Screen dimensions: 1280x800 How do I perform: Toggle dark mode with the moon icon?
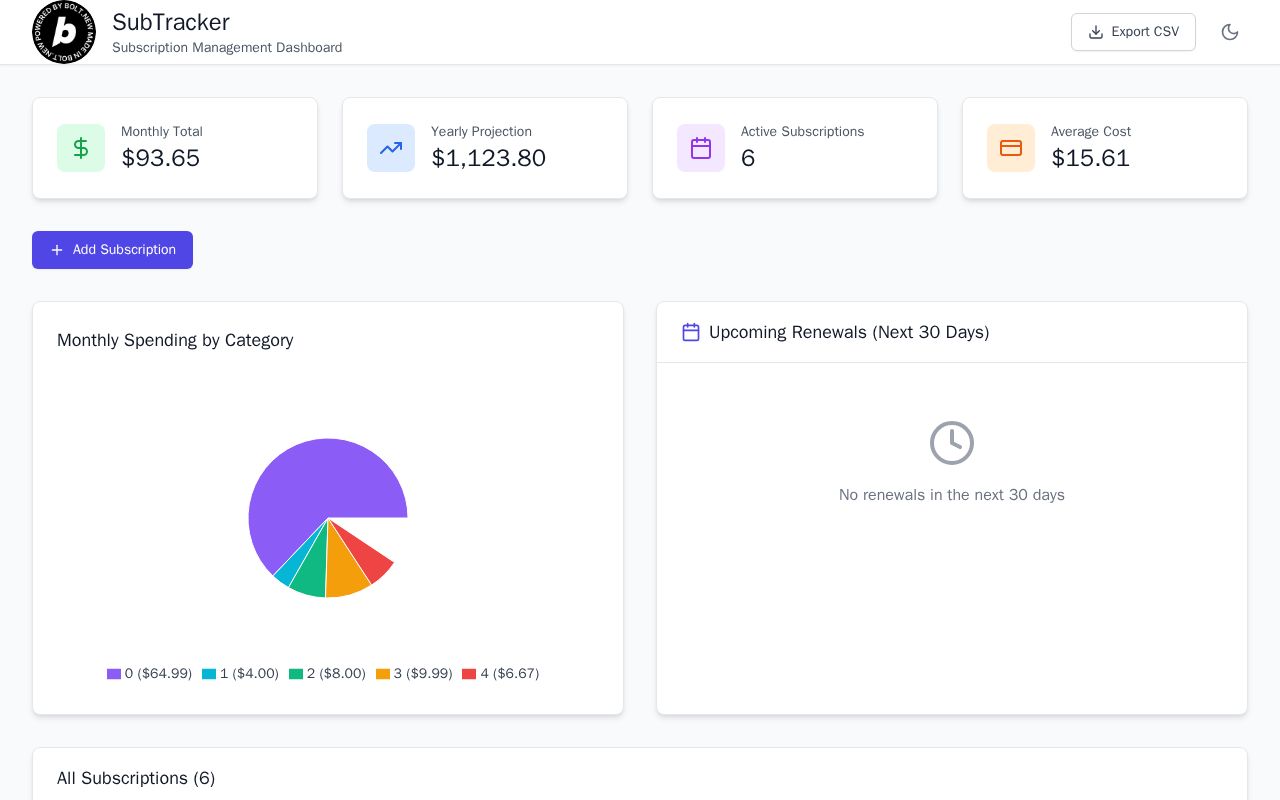[x=1230, y=32]
